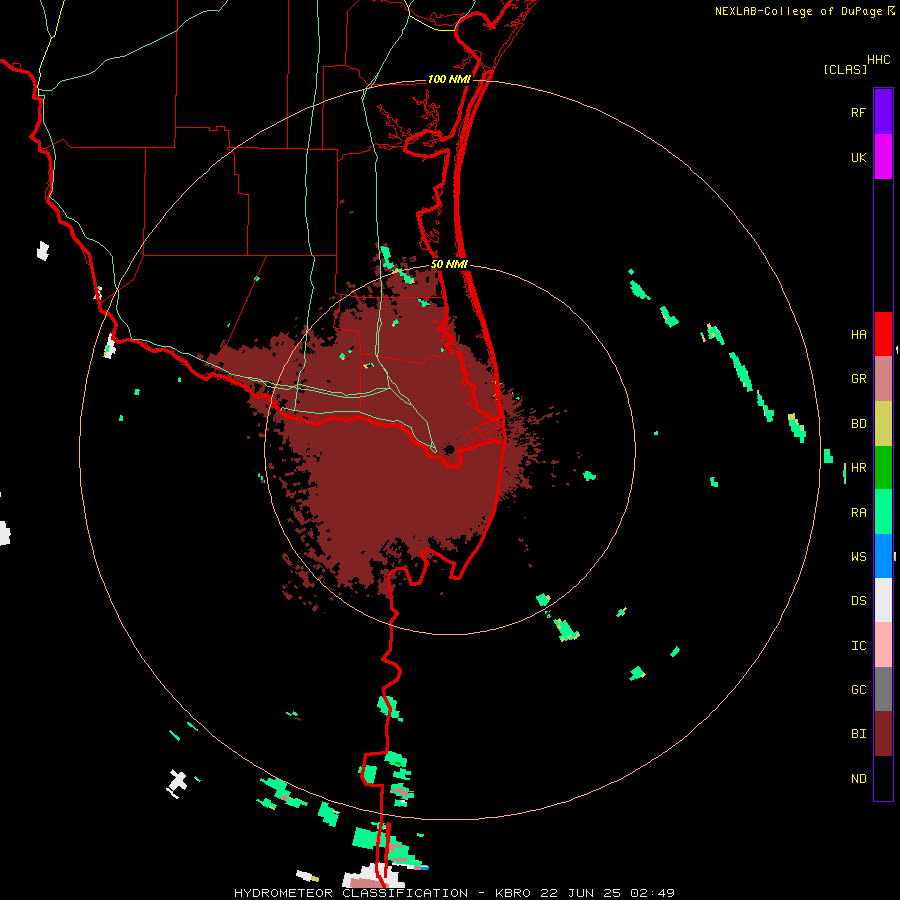Click the DS legend label
The width and height of the screenshot is (900, 900).
(858, 601)
